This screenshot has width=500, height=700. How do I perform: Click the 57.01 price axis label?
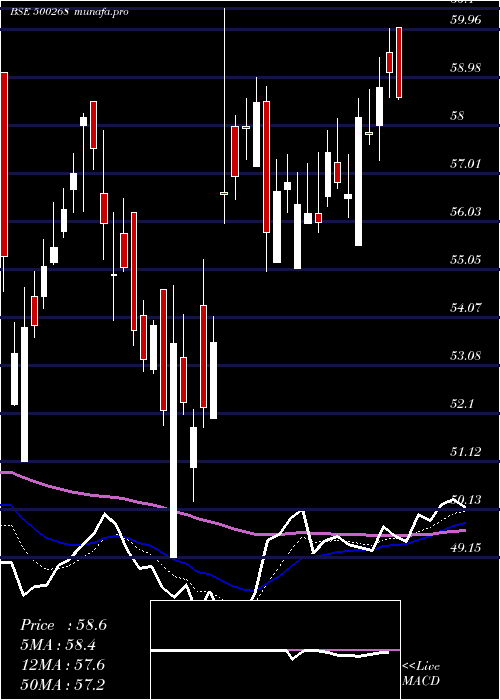[466, 163]
